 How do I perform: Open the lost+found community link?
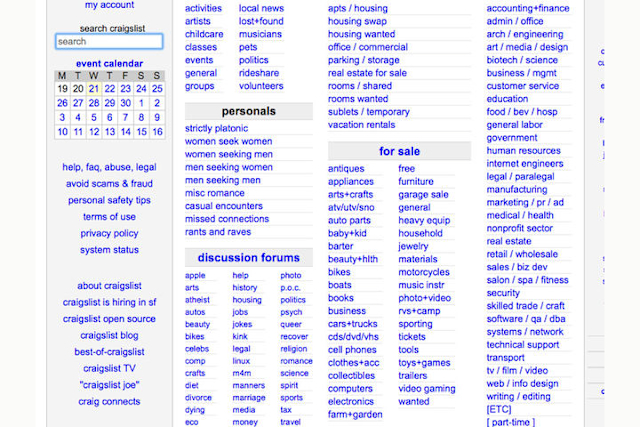click(261, 21)
